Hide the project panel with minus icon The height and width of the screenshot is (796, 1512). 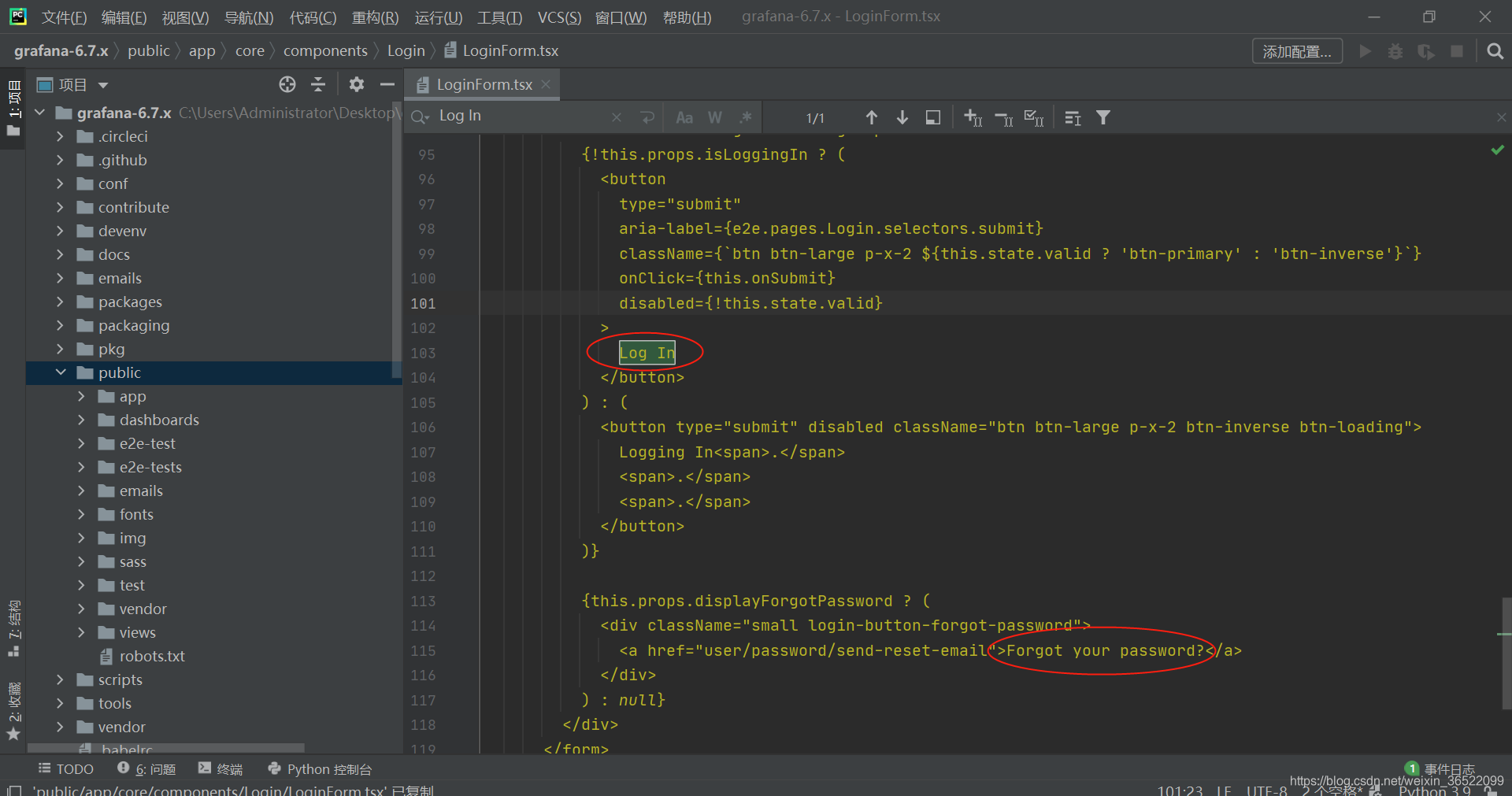tap(387, 84)
